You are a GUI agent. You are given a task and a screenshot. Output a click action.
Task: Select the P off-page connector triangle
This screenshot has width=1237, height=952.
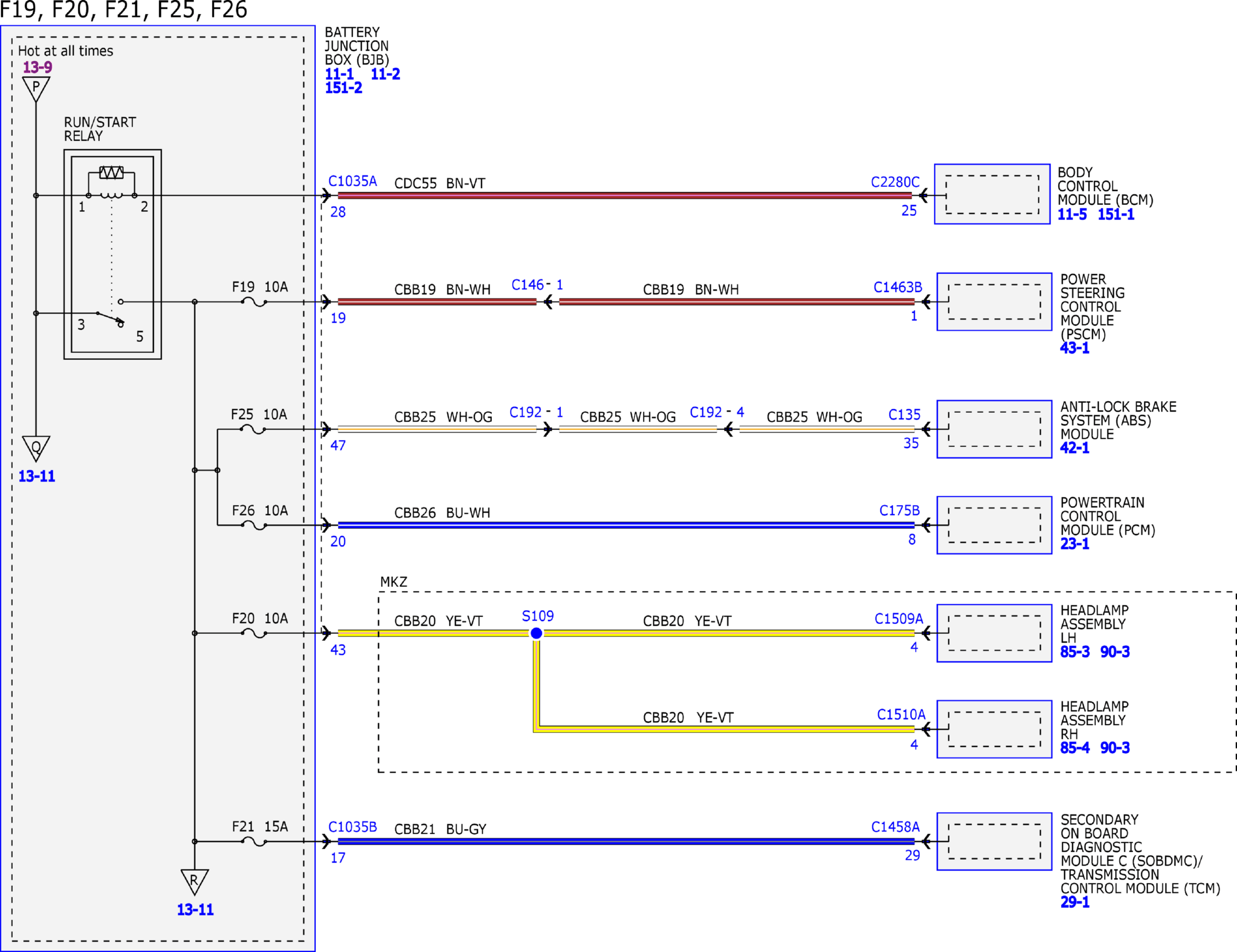(x=36, y=89)
